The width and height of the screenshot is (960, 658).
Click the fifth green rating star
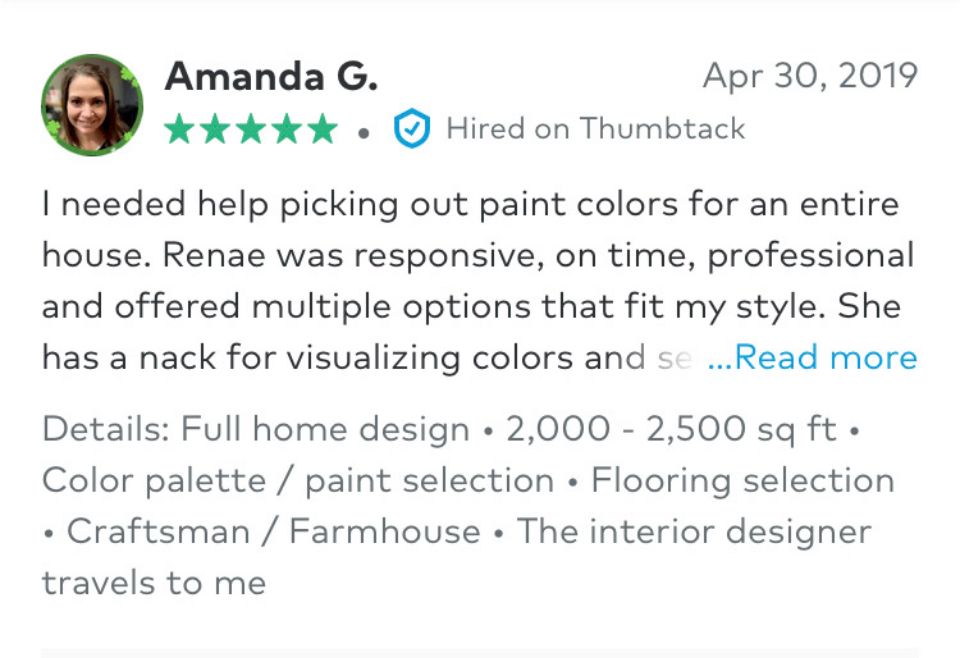(323, 129)
